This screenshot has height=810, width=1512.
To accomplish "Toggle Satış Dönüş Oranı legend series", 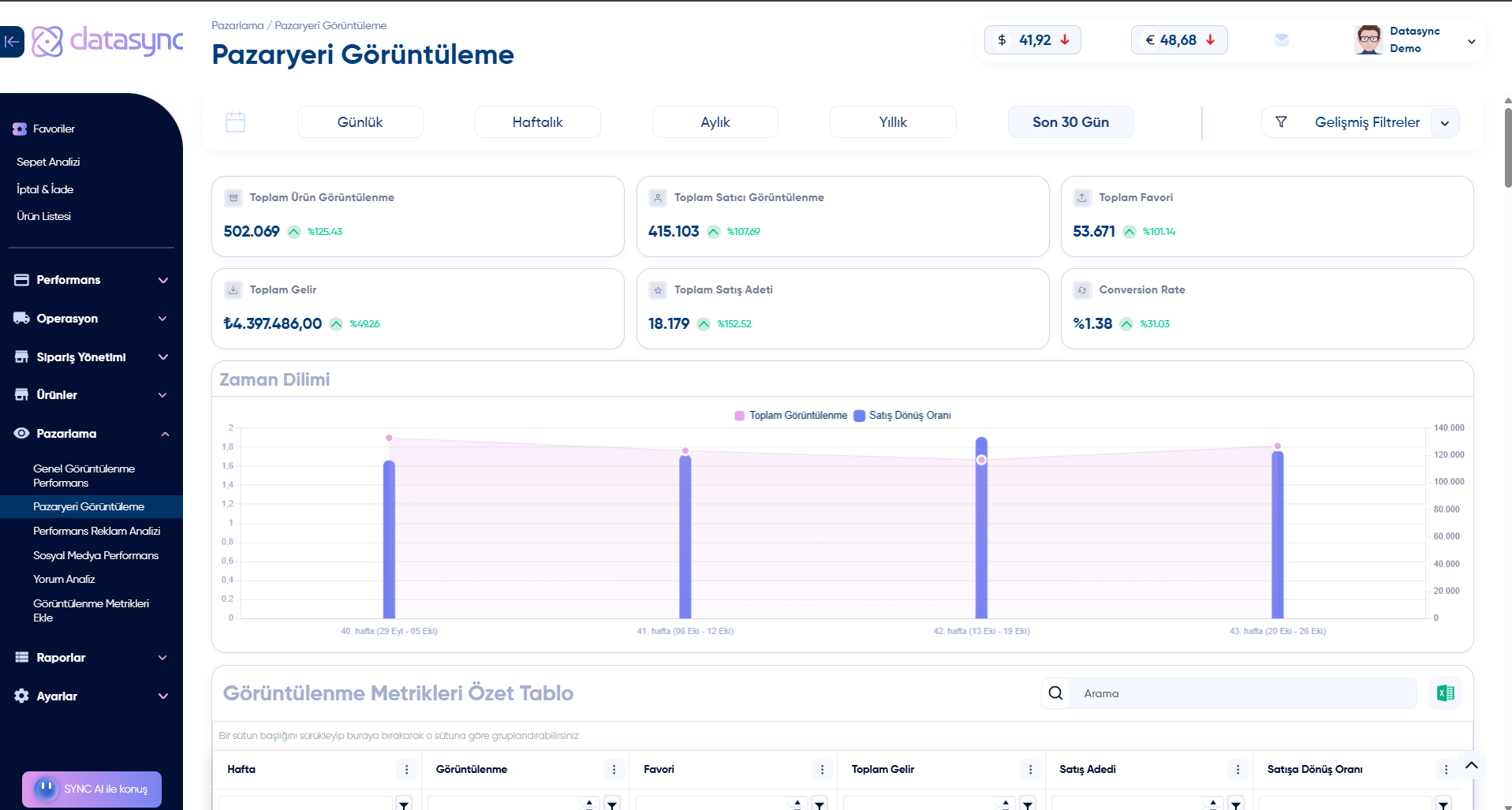I will click(x=903, y=416).
